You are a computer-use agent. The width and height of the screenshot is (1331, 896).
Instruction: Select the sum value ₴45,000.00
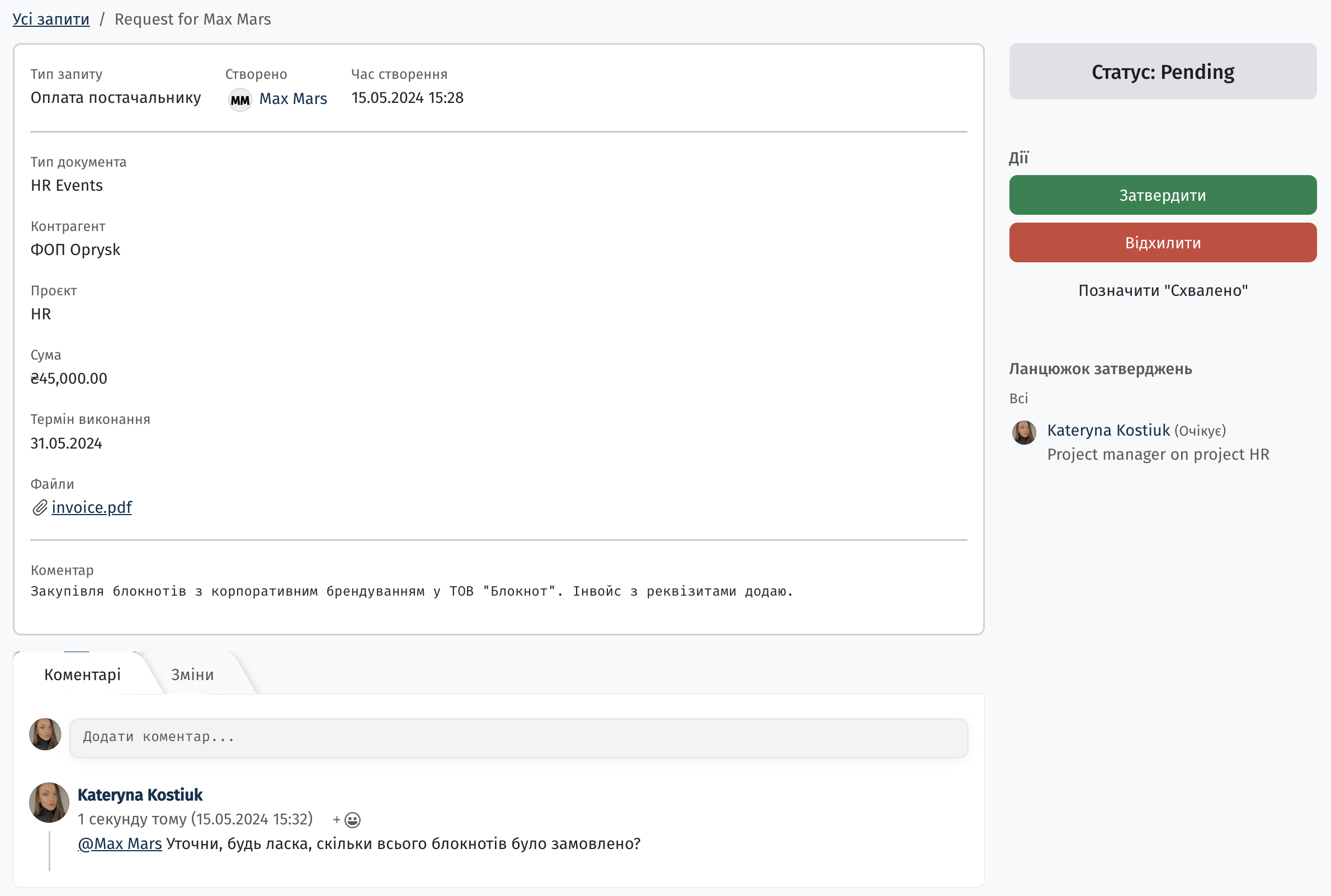(69, 378)
